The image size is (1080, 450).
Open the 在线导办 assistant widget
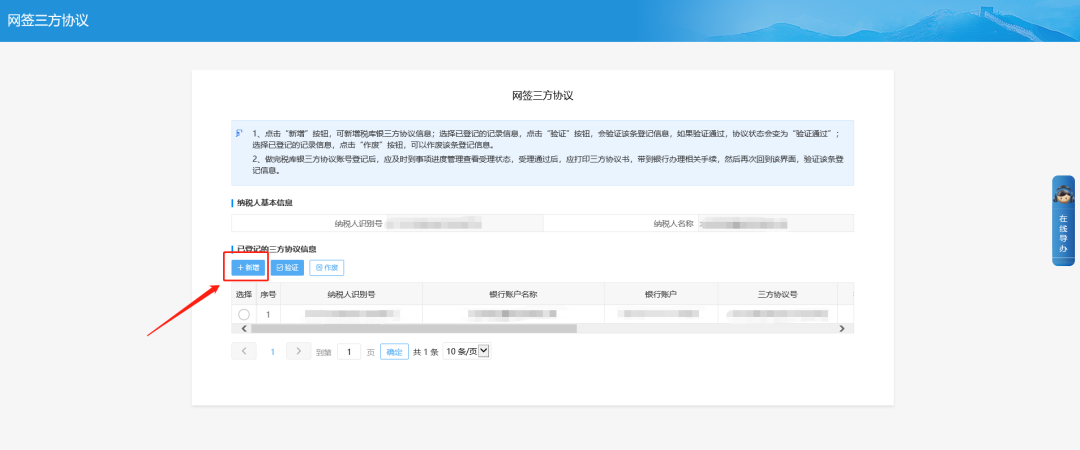pyautogui.click(x=1063, y=221)
